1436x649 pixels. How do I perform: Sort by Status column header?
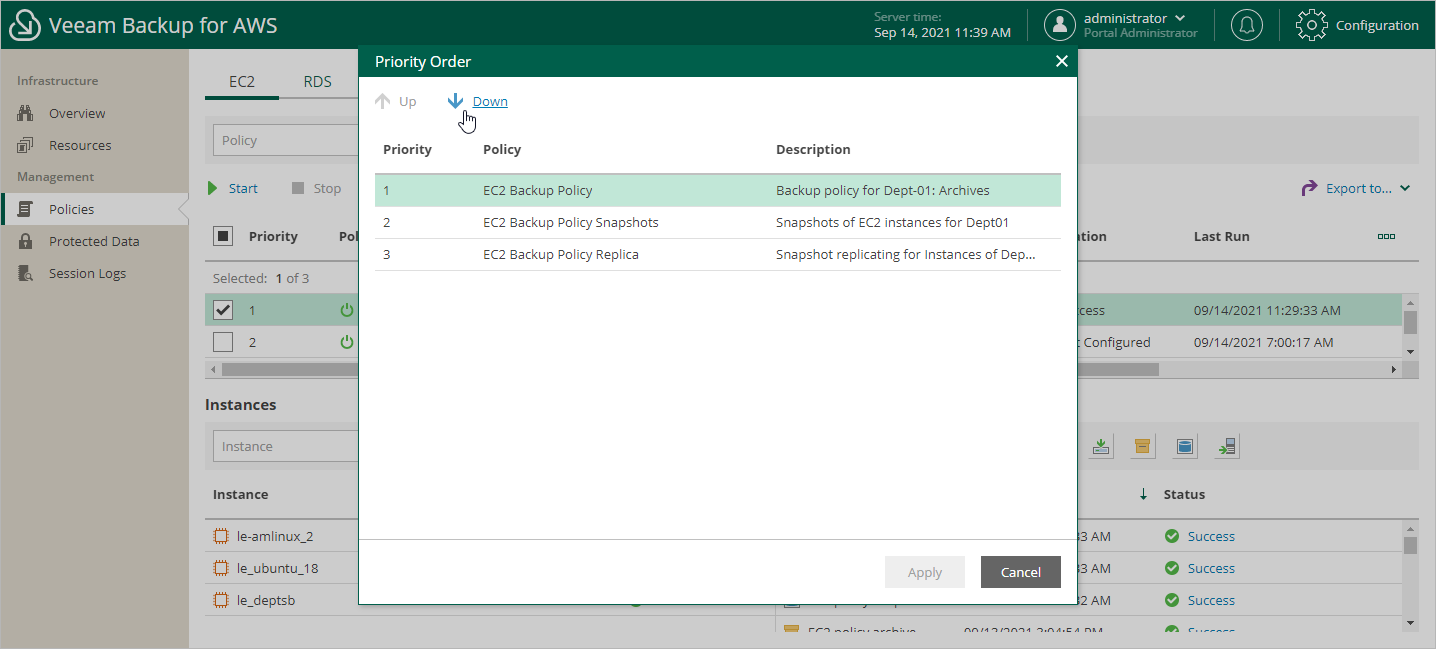coord(1184,494)
